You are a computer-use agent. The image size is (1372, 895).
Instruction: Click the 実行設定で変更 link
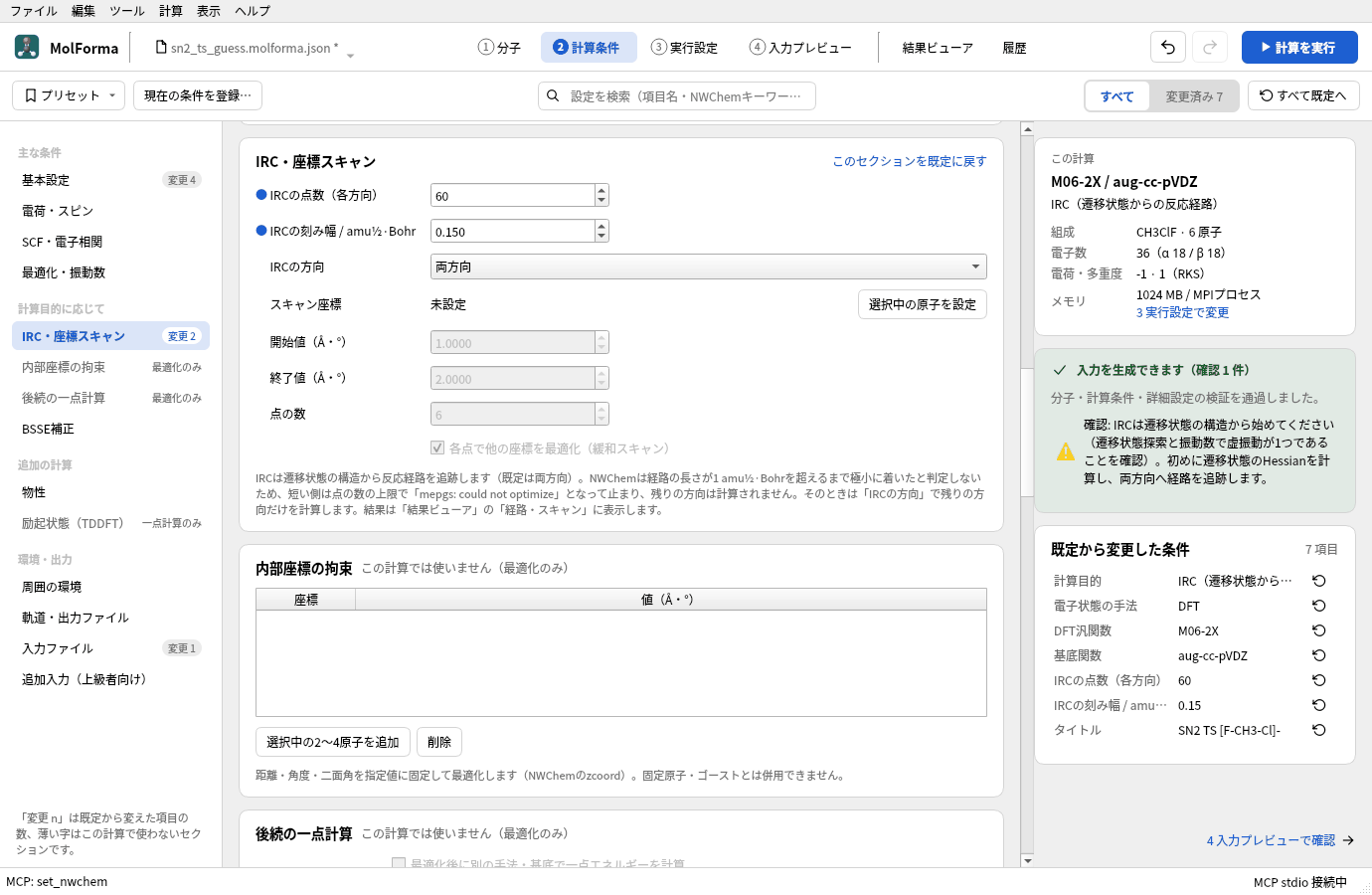[1182, 312]
